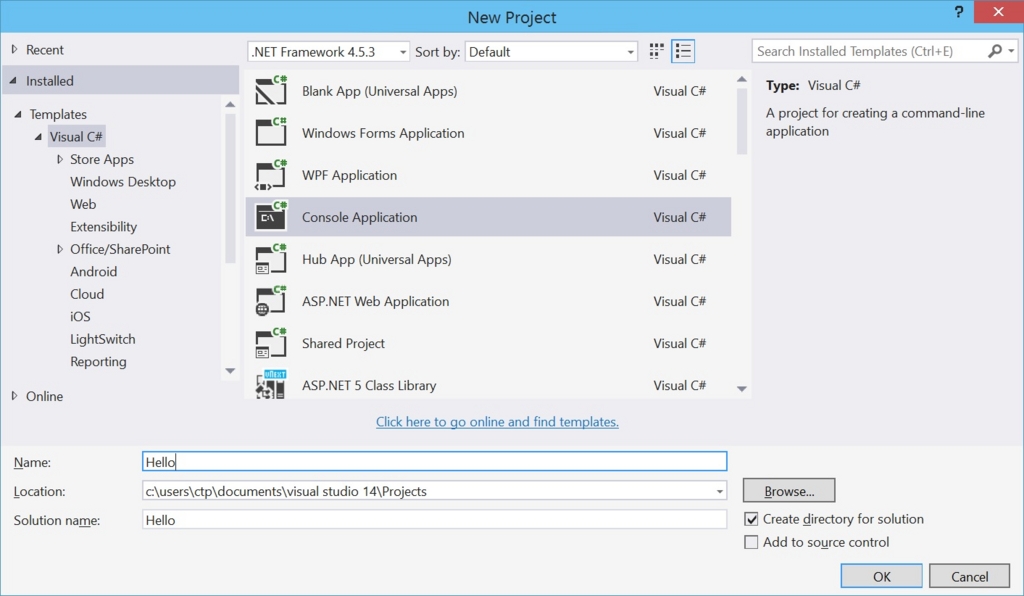Click the WPF Application template icon
This screenshot has width=1024, height=596.
click(271, 175)
